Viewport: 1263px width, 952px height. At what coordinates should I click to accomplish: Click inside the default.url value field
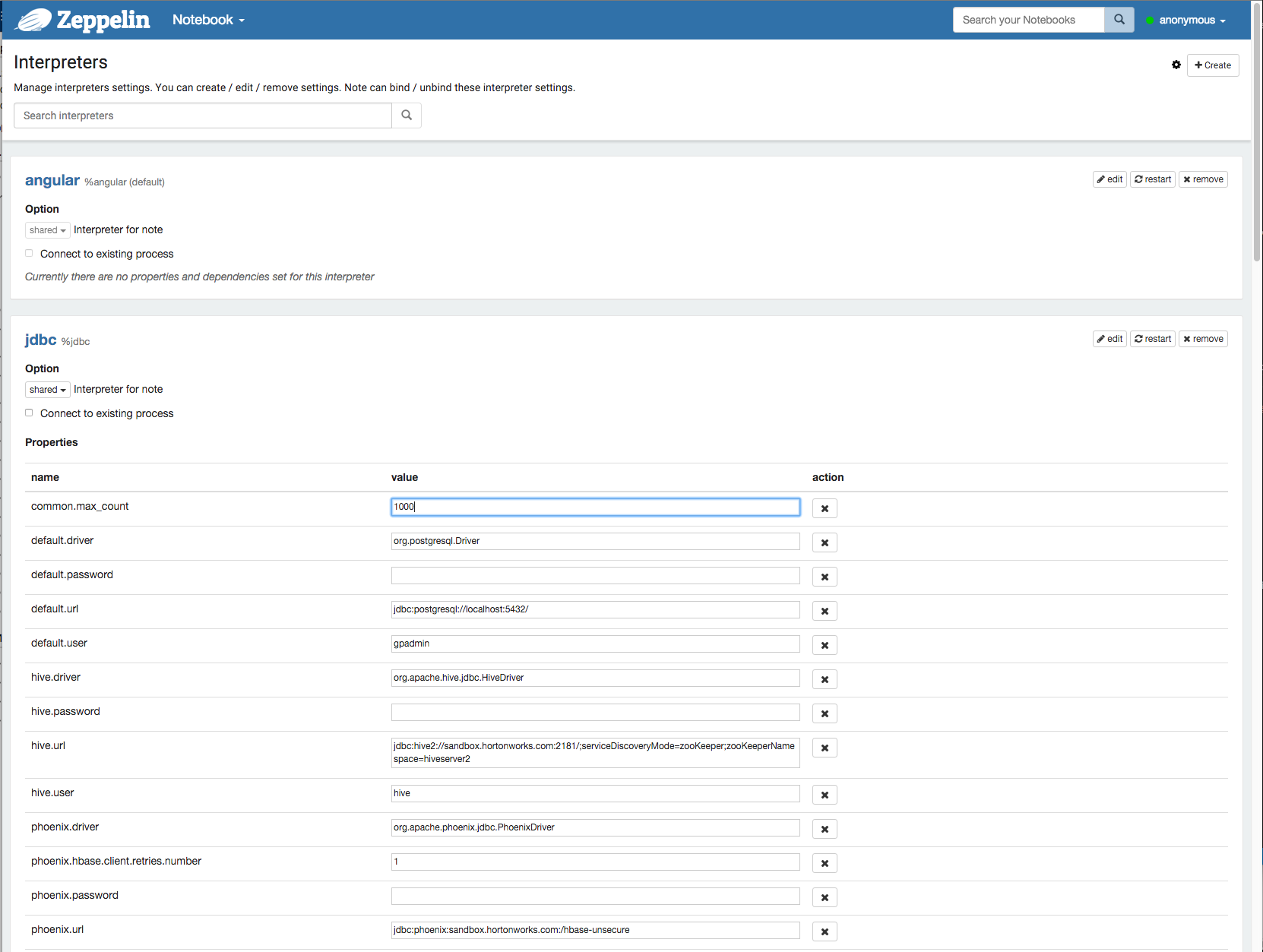[x=595, y=609]
